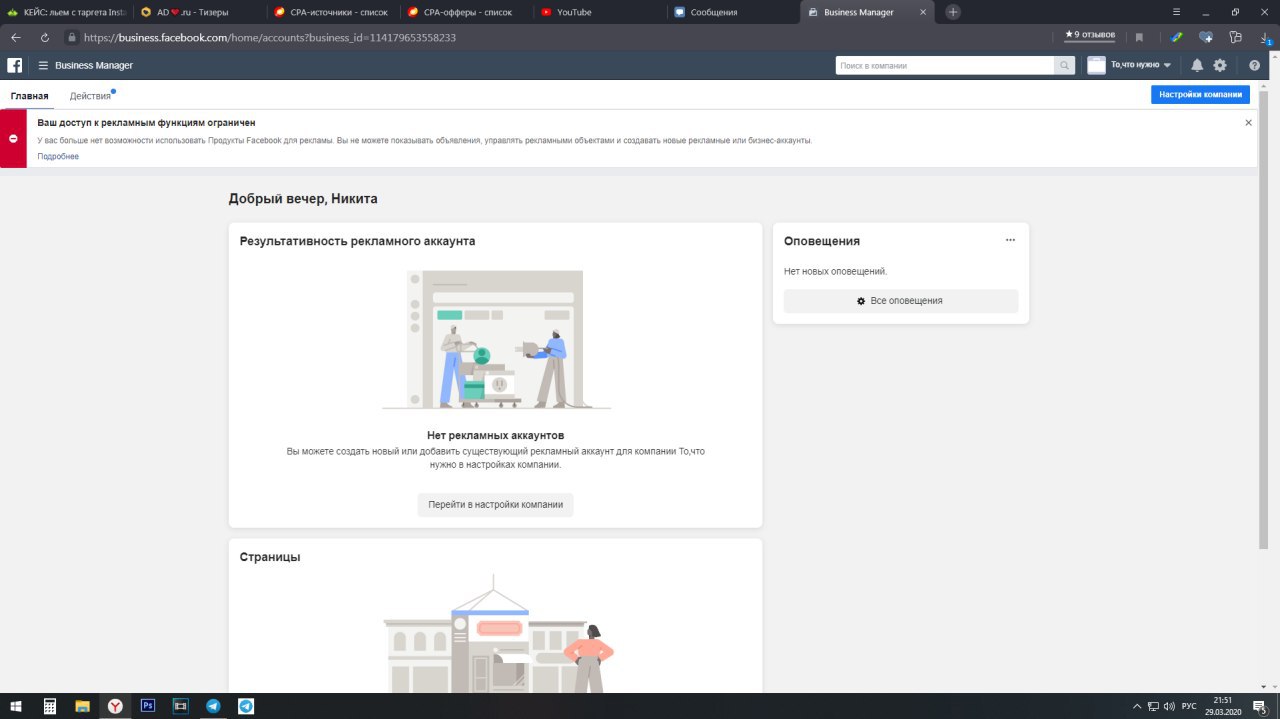Bookmark this page with the ribbon icon
This screenshot has height=719, width=1280.
tap(1139, 37)
